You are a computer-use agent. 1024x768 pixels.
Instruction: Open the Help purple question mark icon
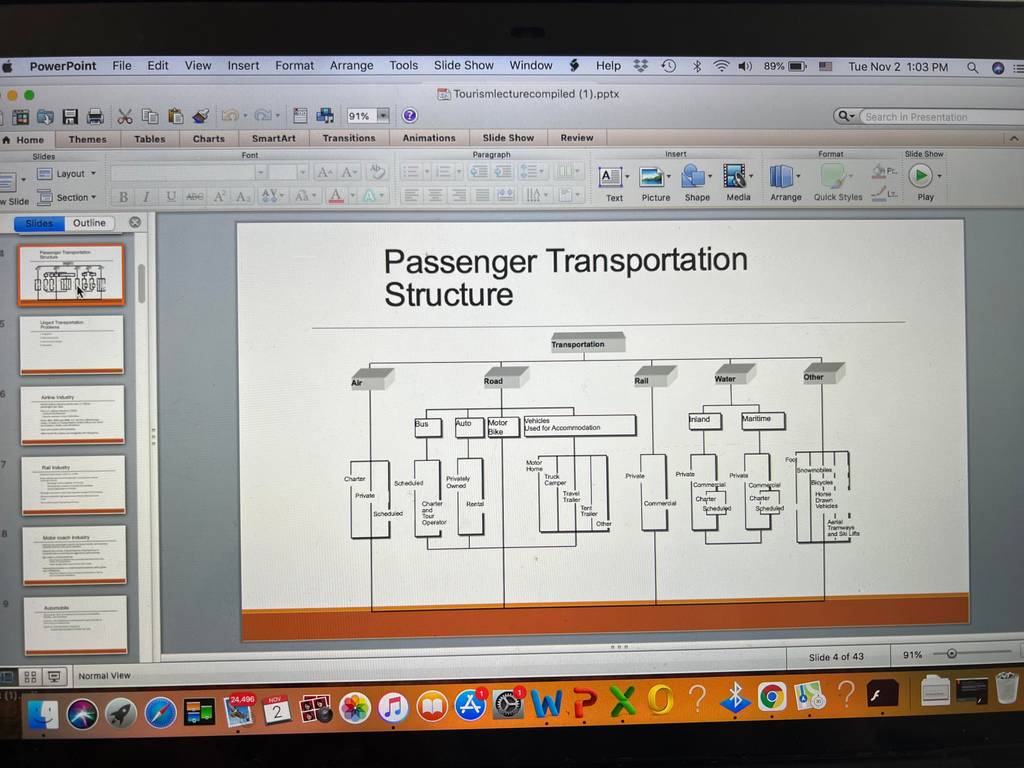[x=409, y=116]
